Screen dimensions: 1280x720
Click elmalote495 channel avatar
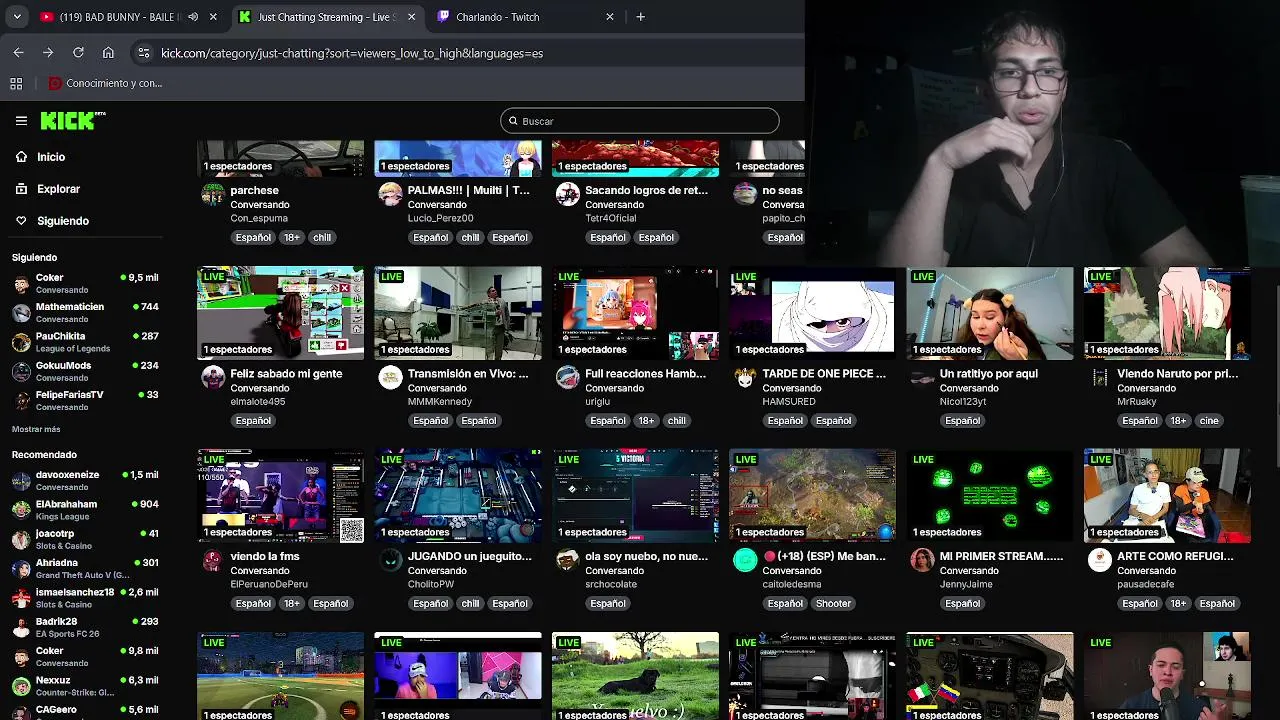213,377
